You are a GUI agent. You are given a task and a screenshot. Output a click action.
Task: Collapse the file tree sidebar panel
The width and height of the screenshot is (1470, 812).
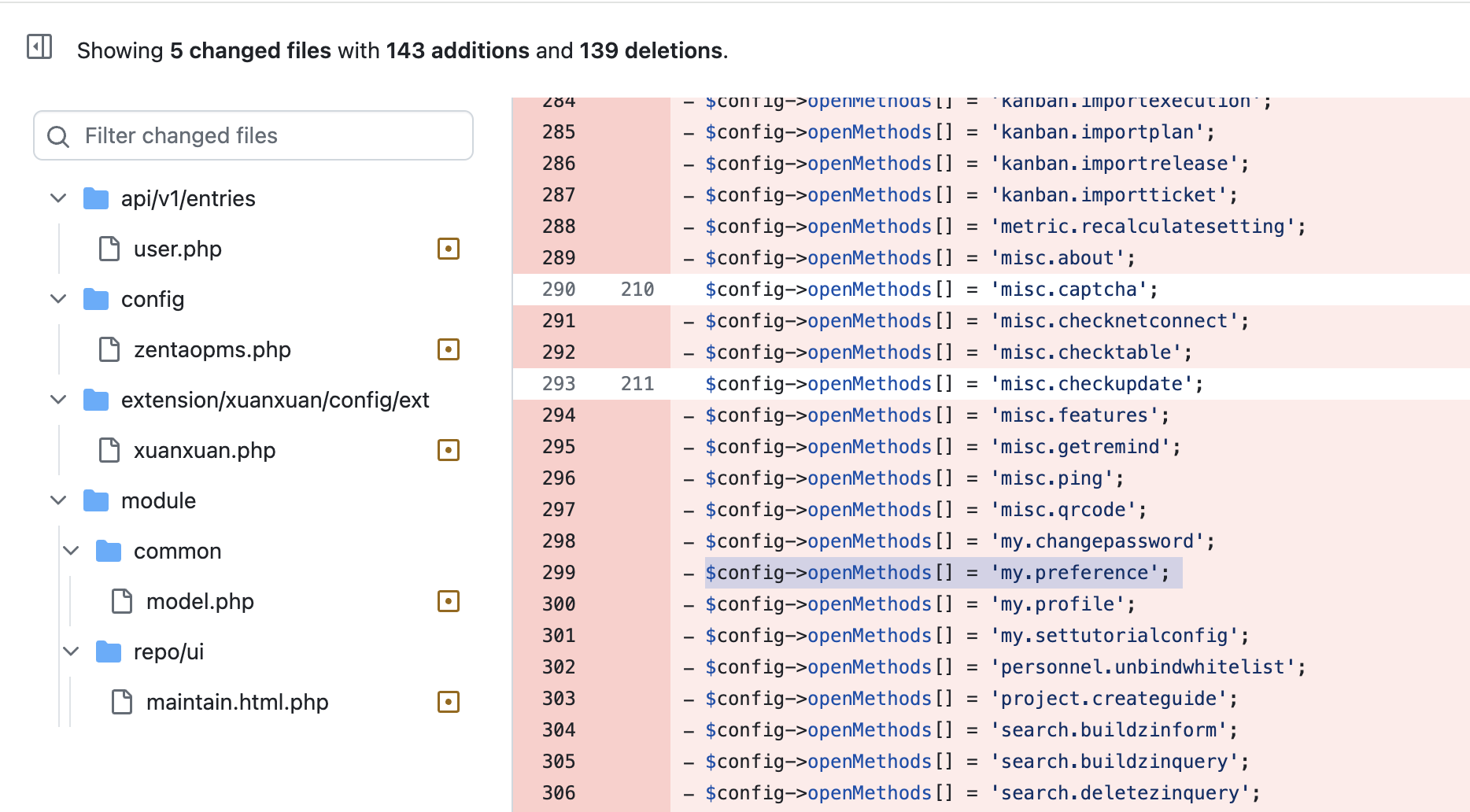pos(39,47)
